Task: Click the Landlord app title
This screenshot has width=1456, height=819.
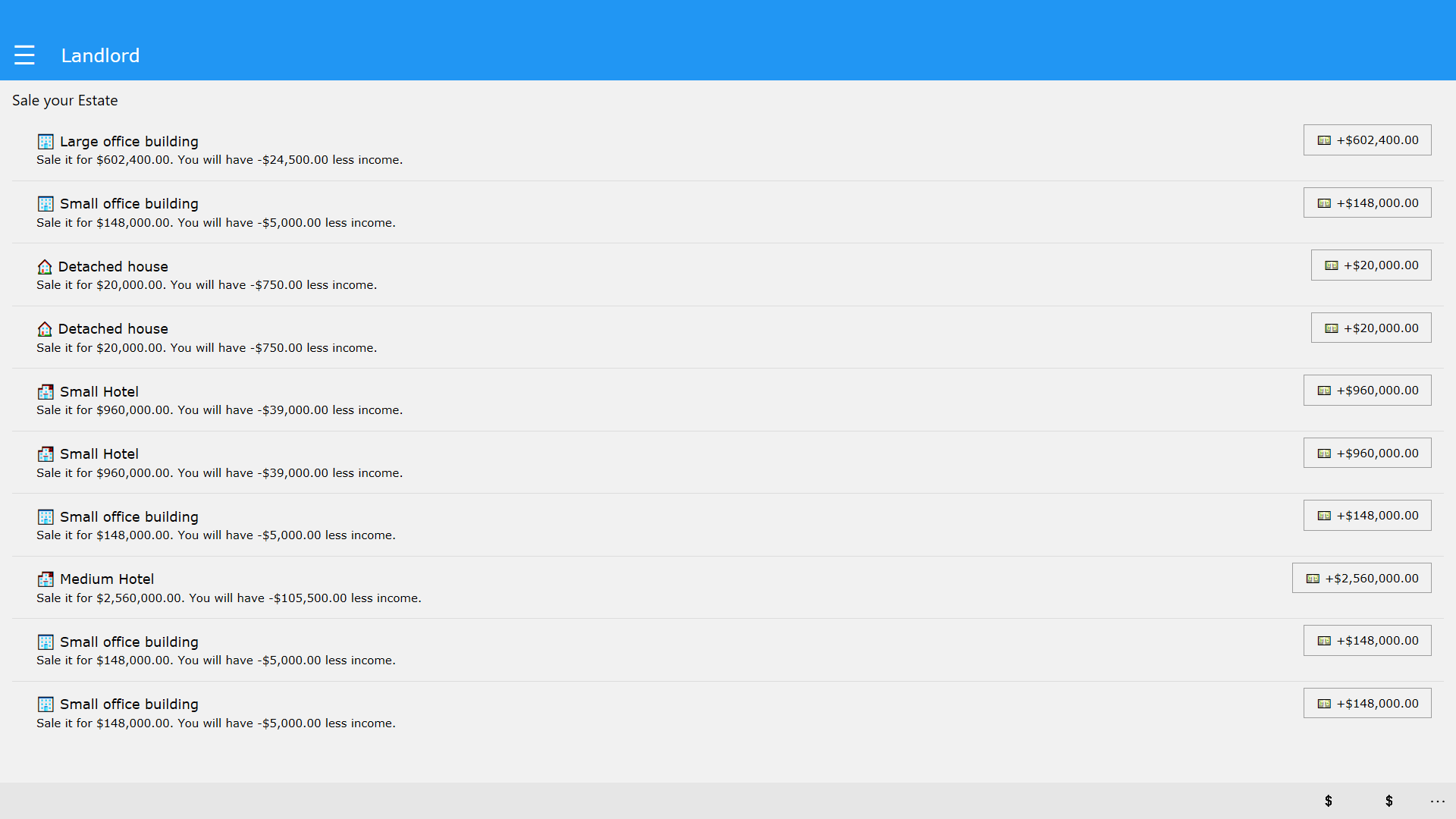Action: 100,55
